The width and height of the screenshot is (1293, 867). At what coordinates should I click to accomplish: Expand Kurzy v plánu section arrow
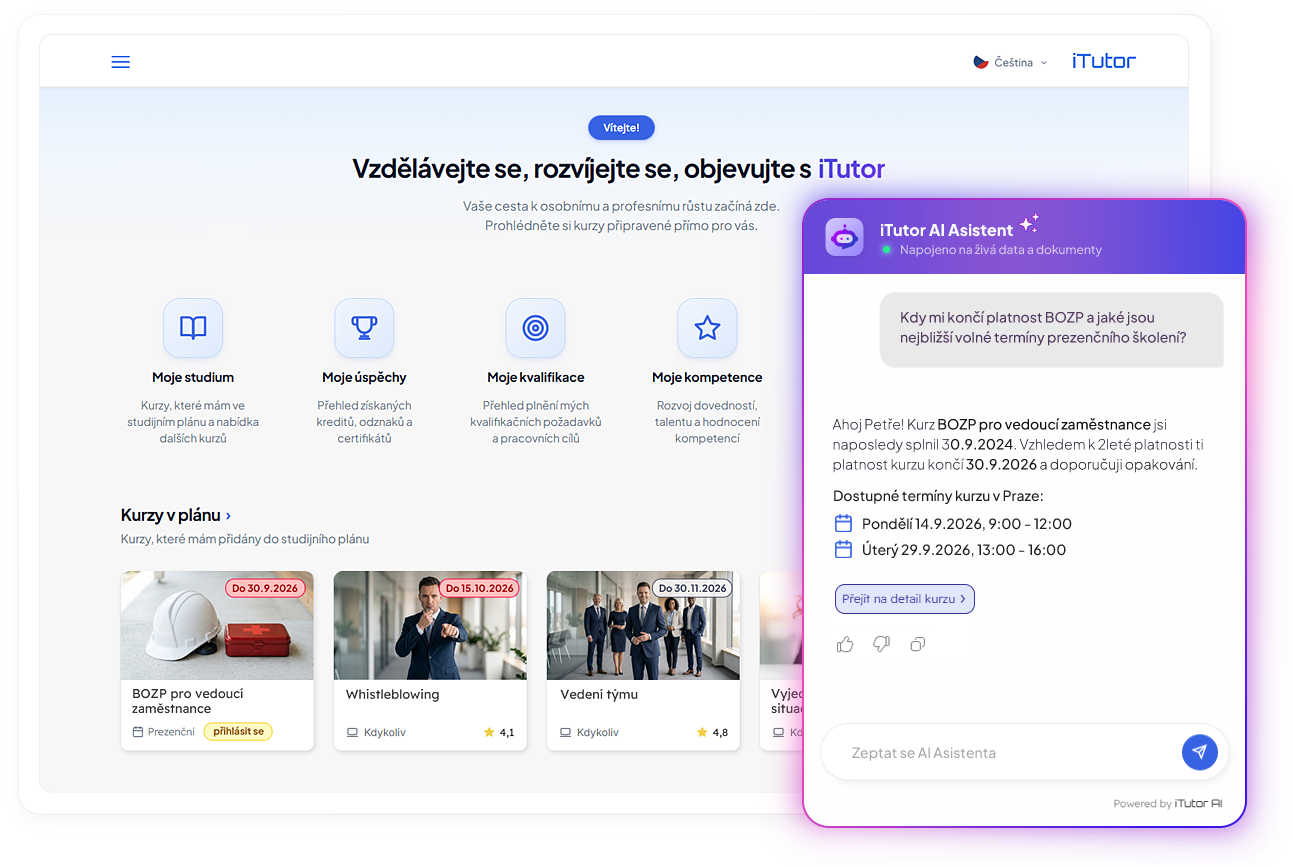(229, 516)
